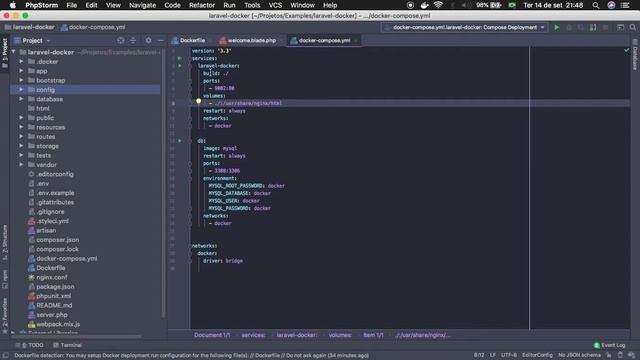Screen dimensions: 640x360
Task: Open the Event Log
Action: [609, 345]
